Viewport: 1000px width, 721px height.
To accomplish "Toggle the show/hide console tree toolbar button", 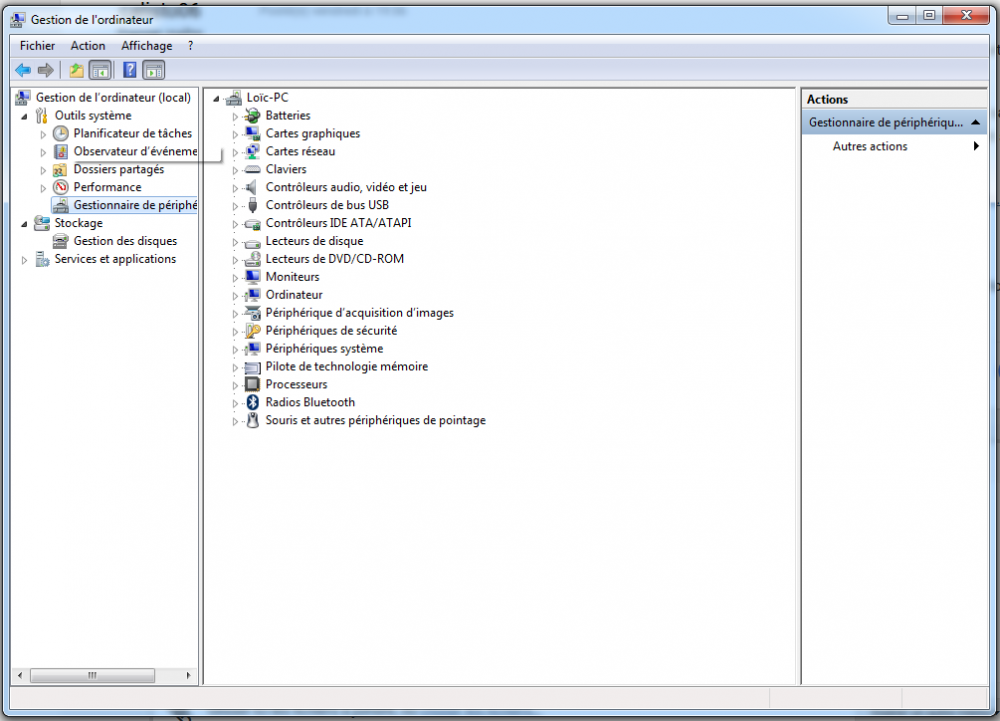I will (100, 70).
